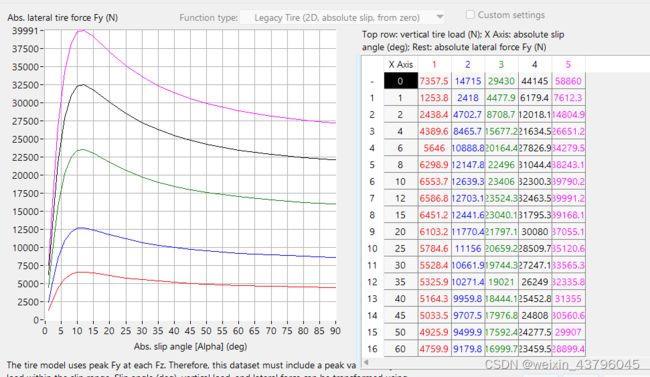Select column header 1 in red
The height and width of the screenshot is (377, 650).
pos(434,64)
